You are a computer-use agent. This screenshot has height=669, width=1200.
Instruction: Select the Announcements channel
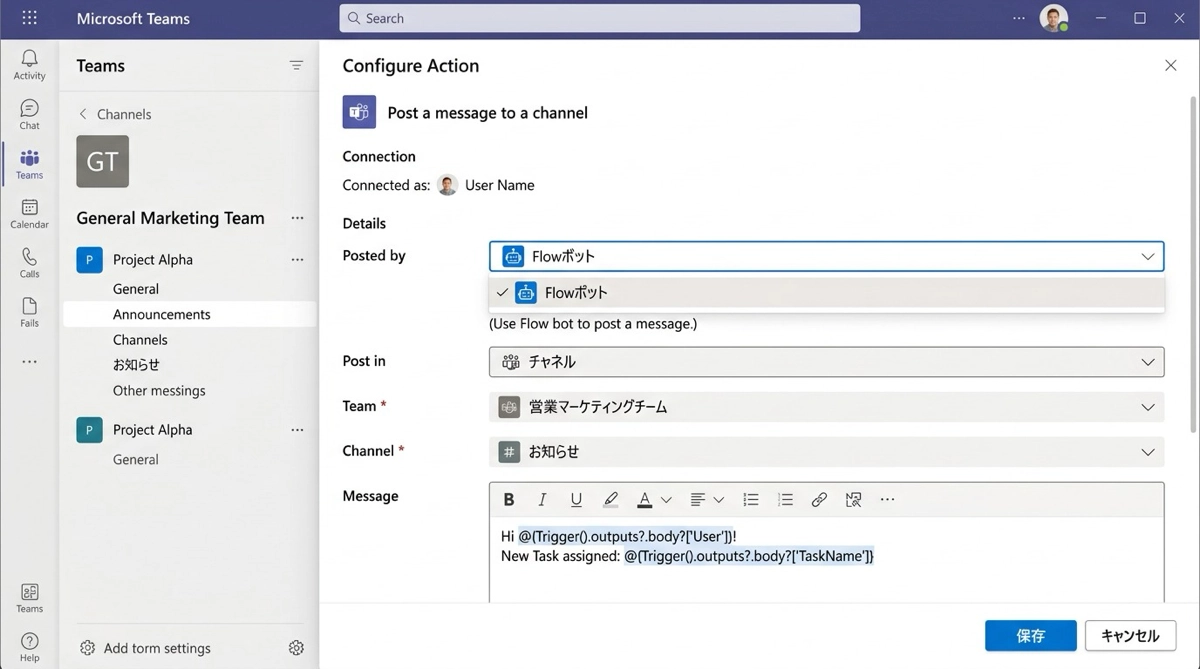[162, 314]
